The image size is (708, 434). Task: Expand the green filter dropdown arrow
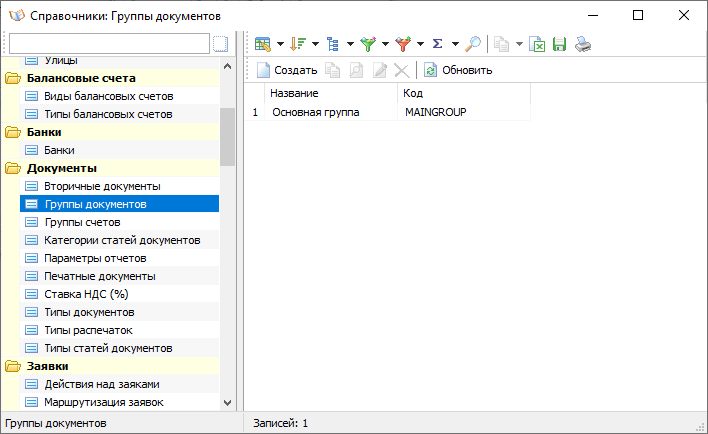(x=385, y=44)
